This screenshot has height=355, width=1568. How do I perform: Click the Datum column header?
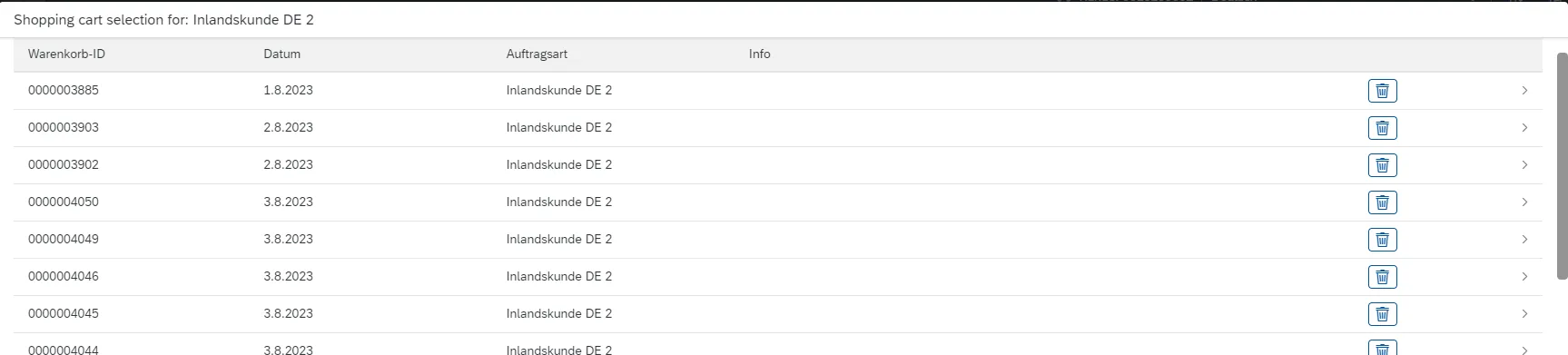click(x=281, y=54)
